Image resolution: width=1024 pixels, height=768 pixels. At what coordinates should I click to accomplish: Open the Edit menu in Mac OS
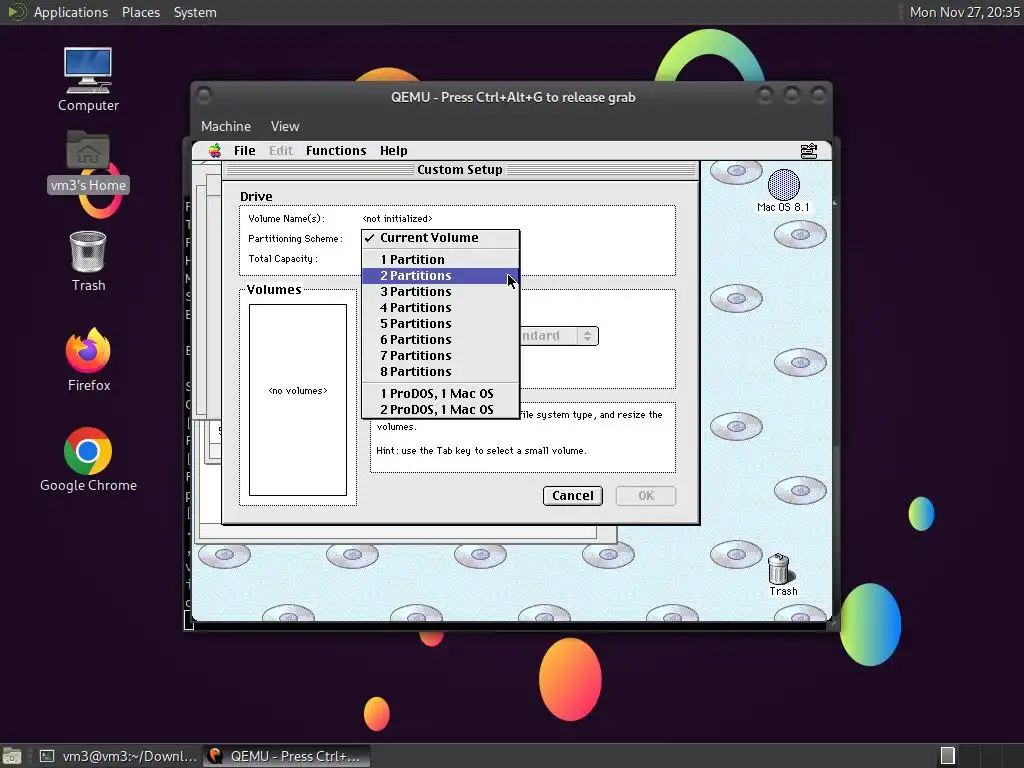(x=281, y=151)
